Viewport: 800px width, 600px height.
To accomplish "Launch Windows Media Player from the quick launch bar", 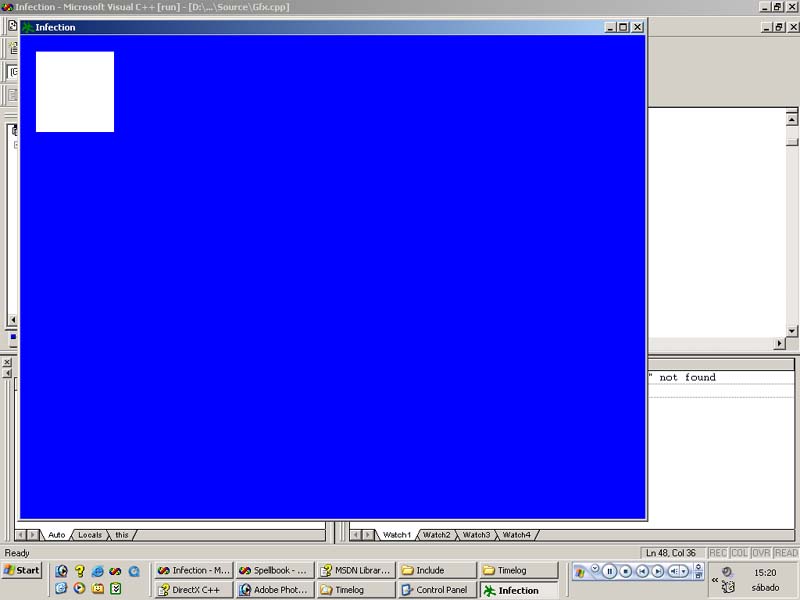I will pos(79,588).
